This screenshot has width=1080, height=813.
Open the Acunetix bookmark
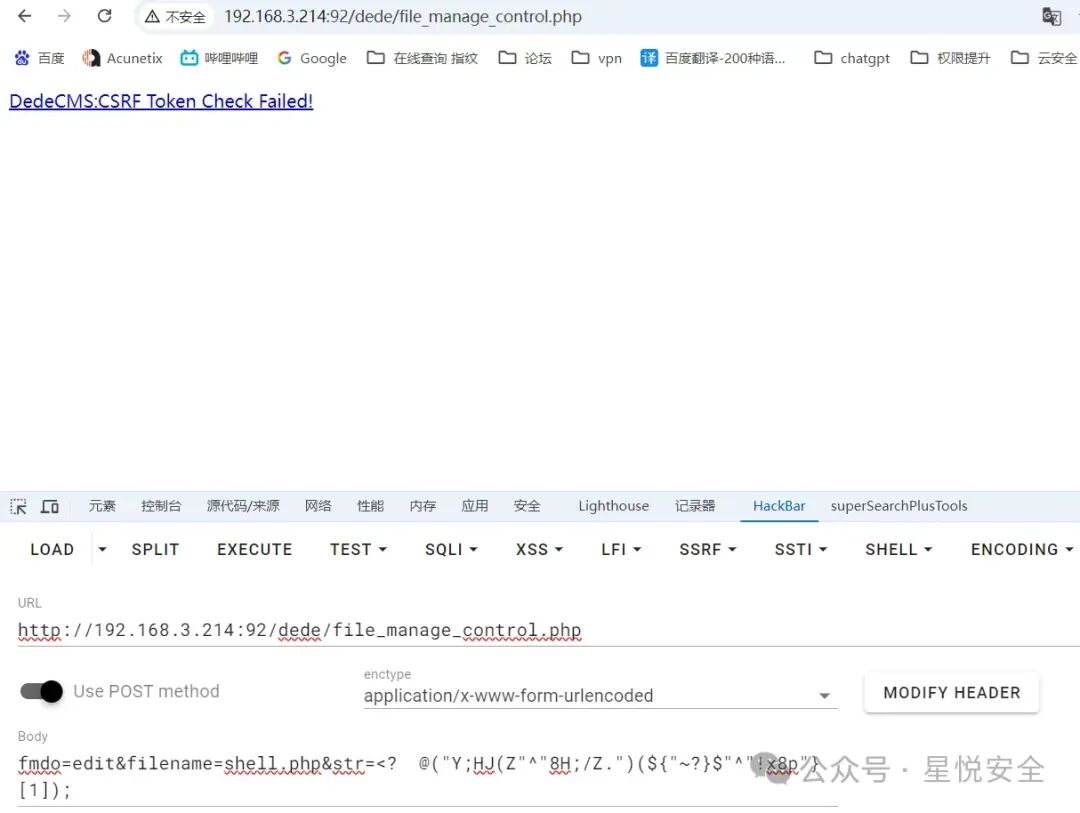point(123,58)
